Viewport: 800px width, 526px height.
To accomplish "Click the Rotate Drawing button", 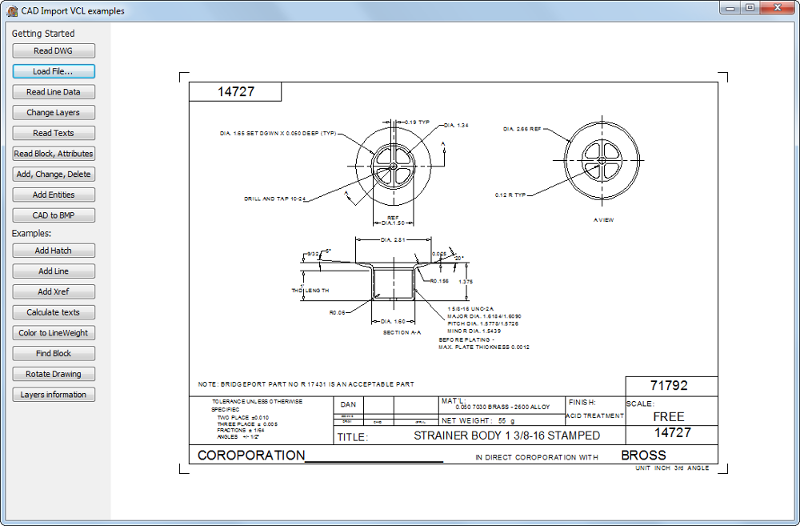I will pos(54,374).
